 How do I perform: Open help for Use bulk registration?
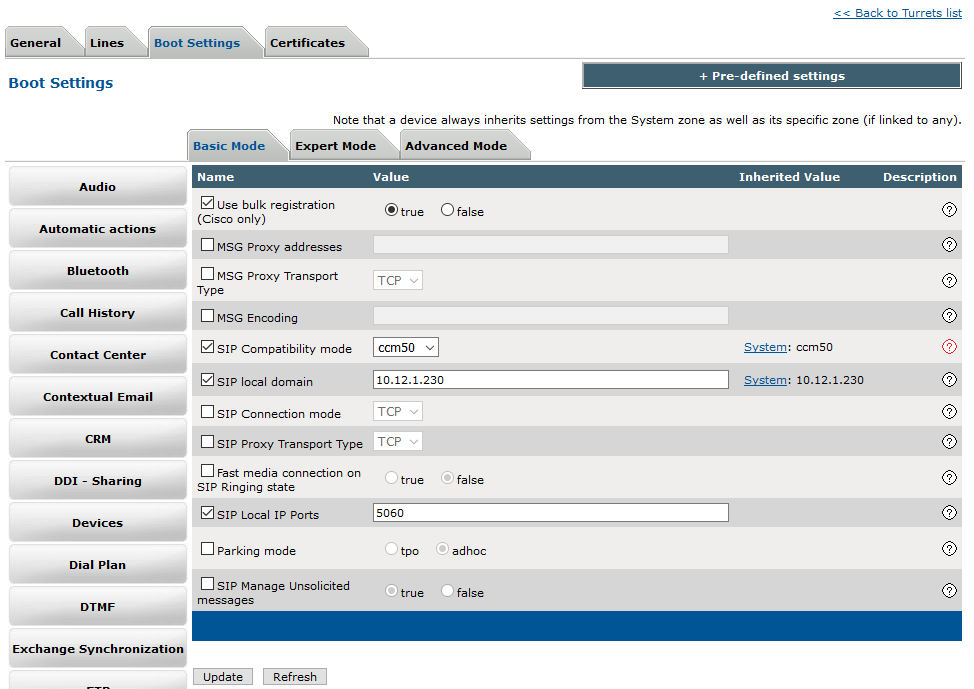(949, 210)
